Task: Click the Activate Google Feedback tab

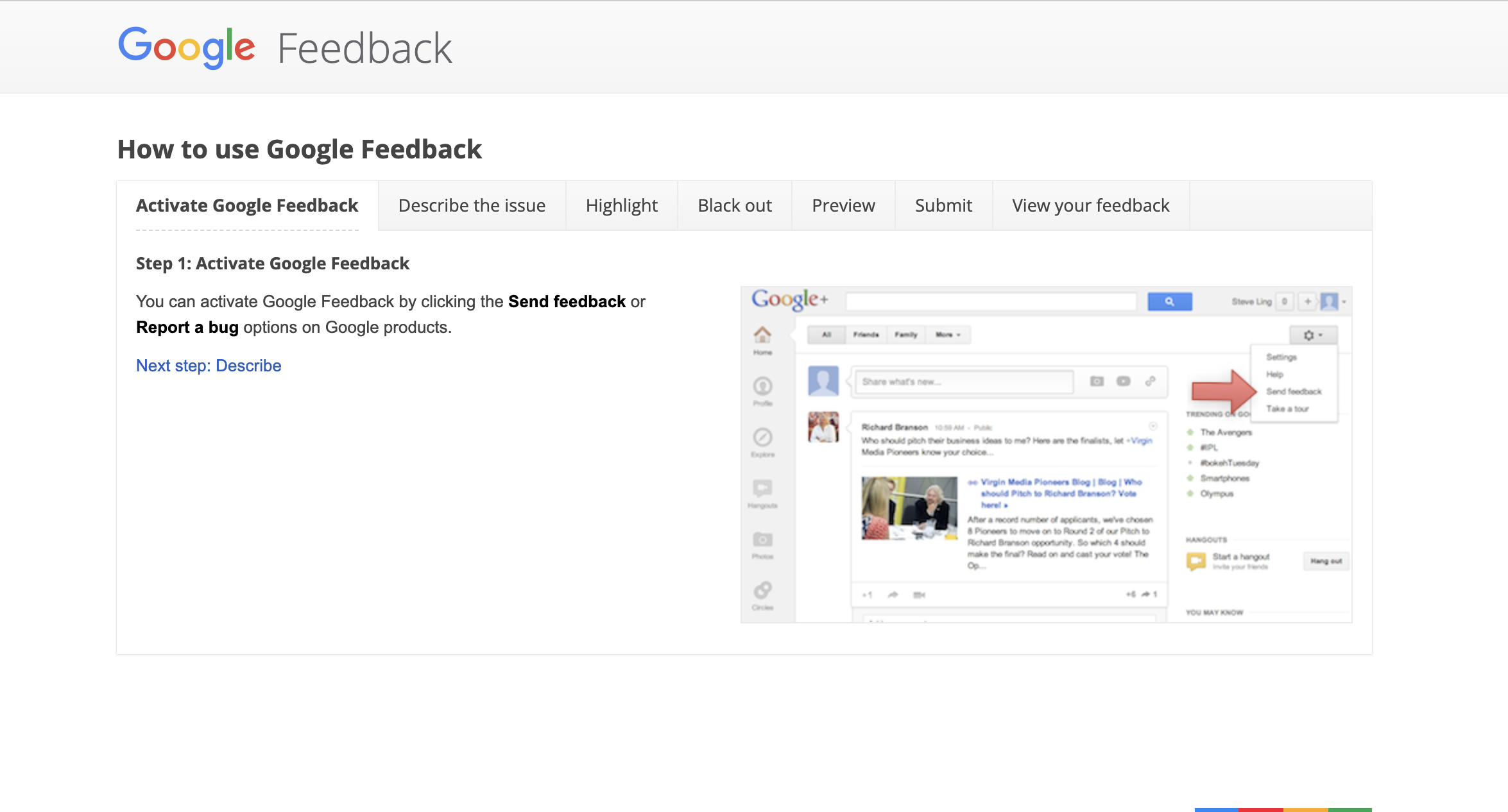Action: tap(247, 205)
